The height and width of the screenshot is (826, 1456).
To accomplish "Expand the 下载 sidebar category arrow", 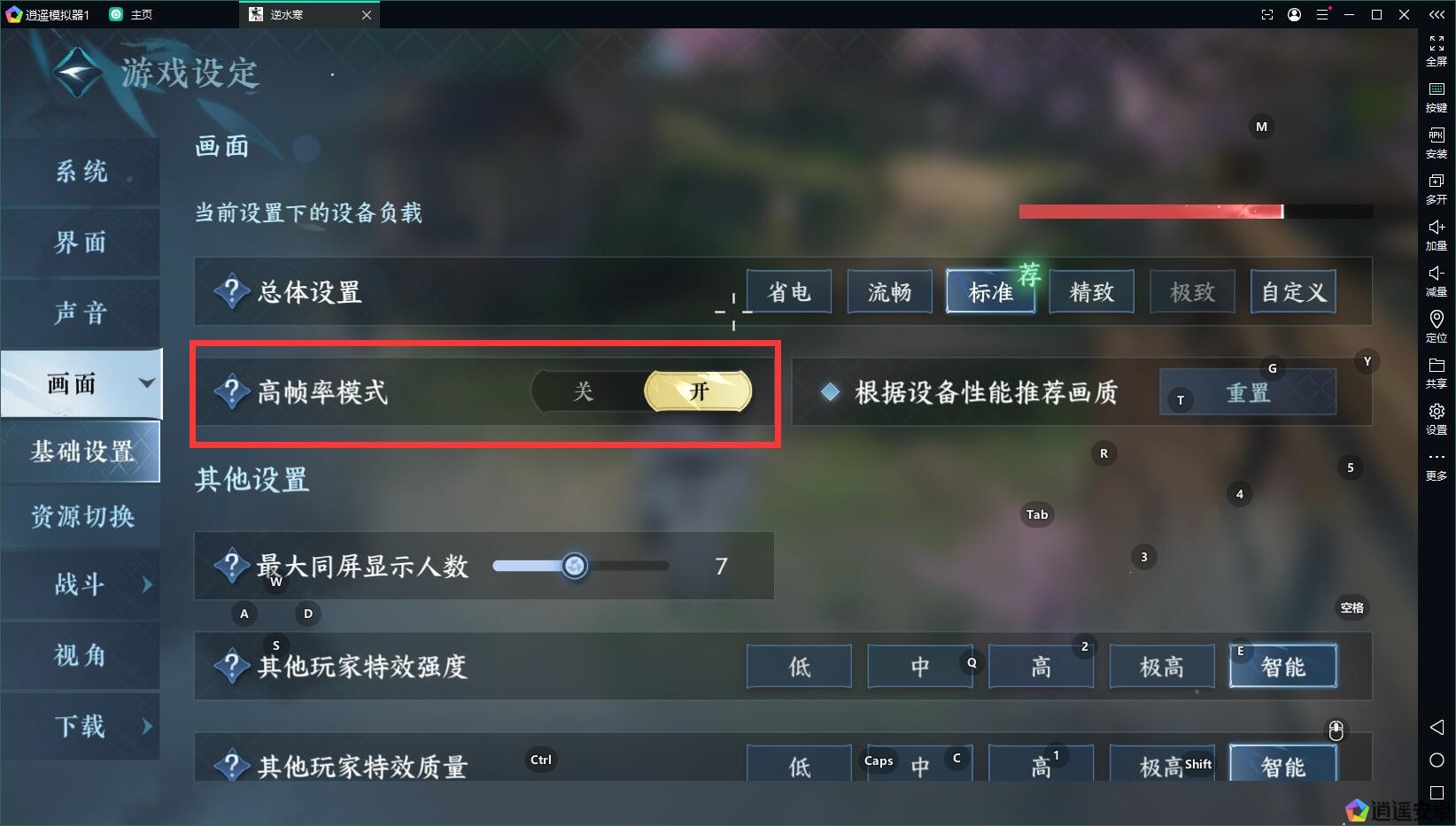I will tap(147, 726).
